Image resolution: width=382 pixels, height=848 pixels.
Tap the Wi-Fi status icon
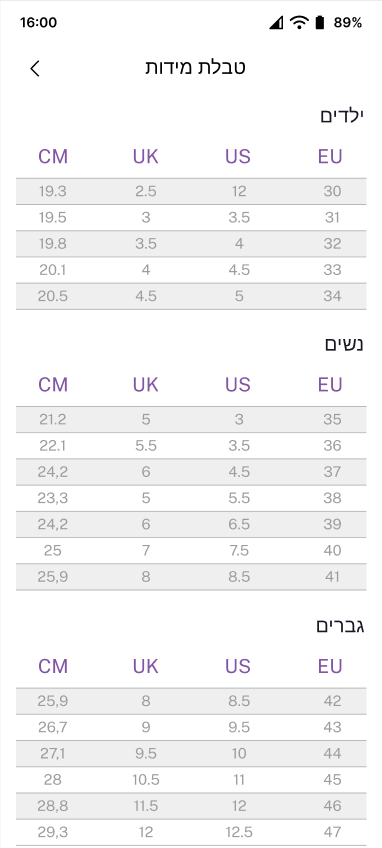coord(298,22)
